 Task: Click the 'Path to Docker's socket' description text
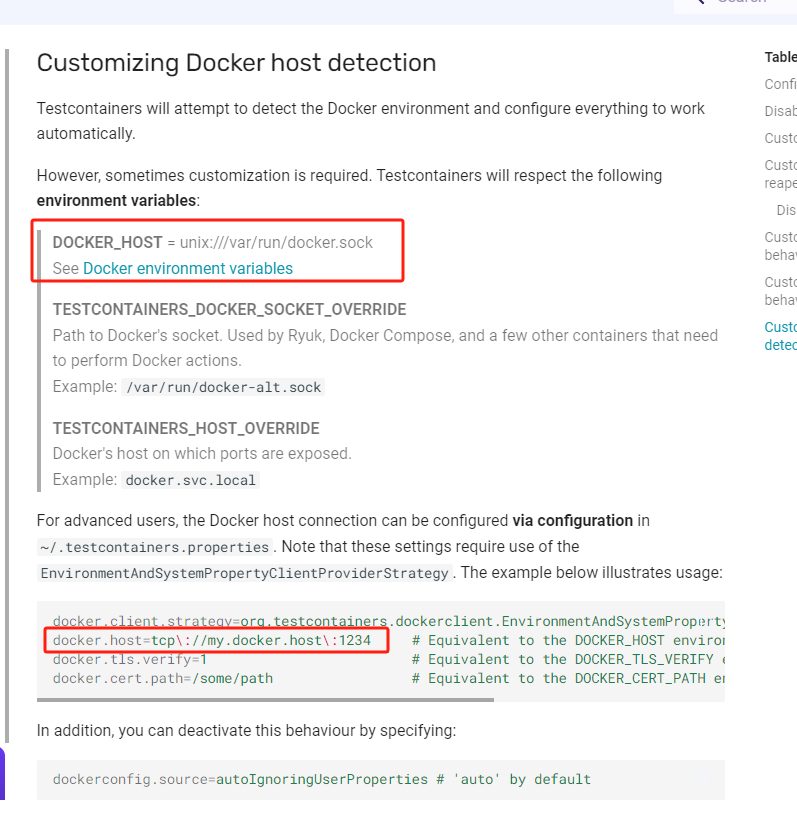(385, 348)
